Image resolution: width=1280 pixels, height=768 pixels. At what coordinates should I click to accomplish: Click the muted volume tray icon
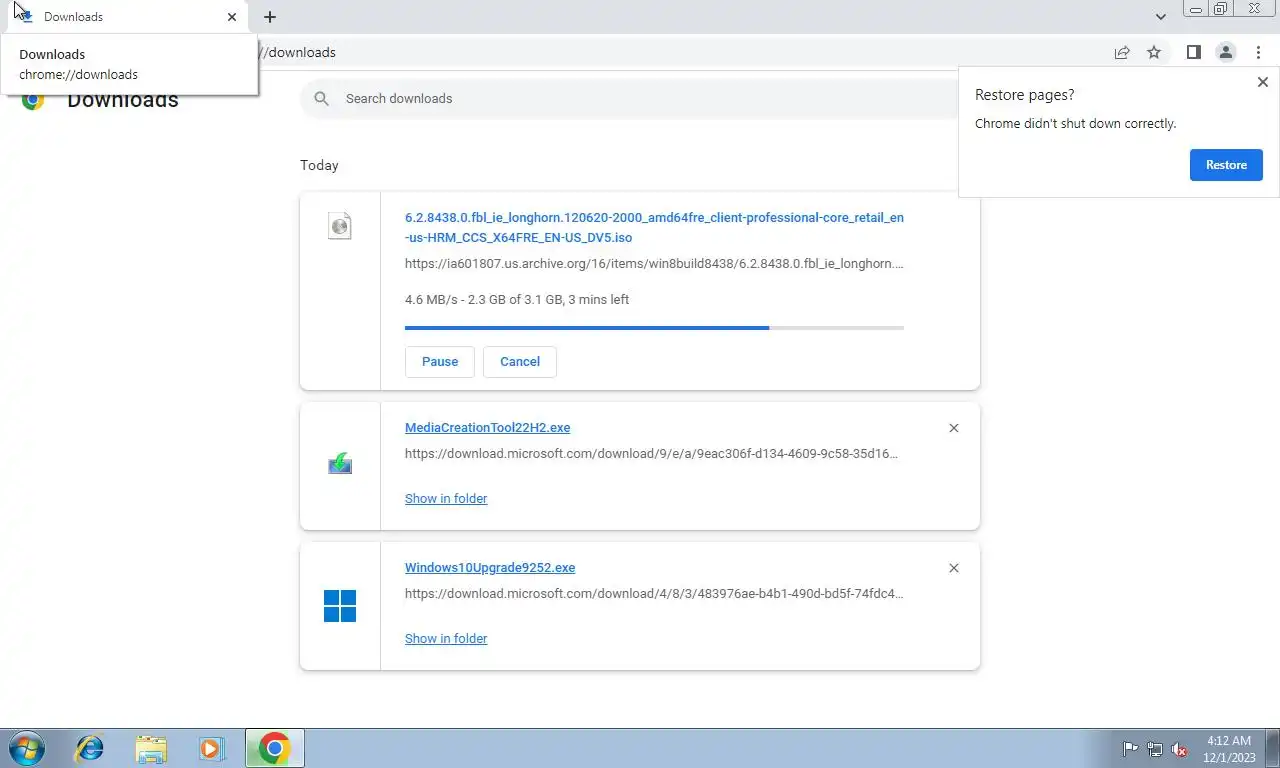[x=1179, y=749]
